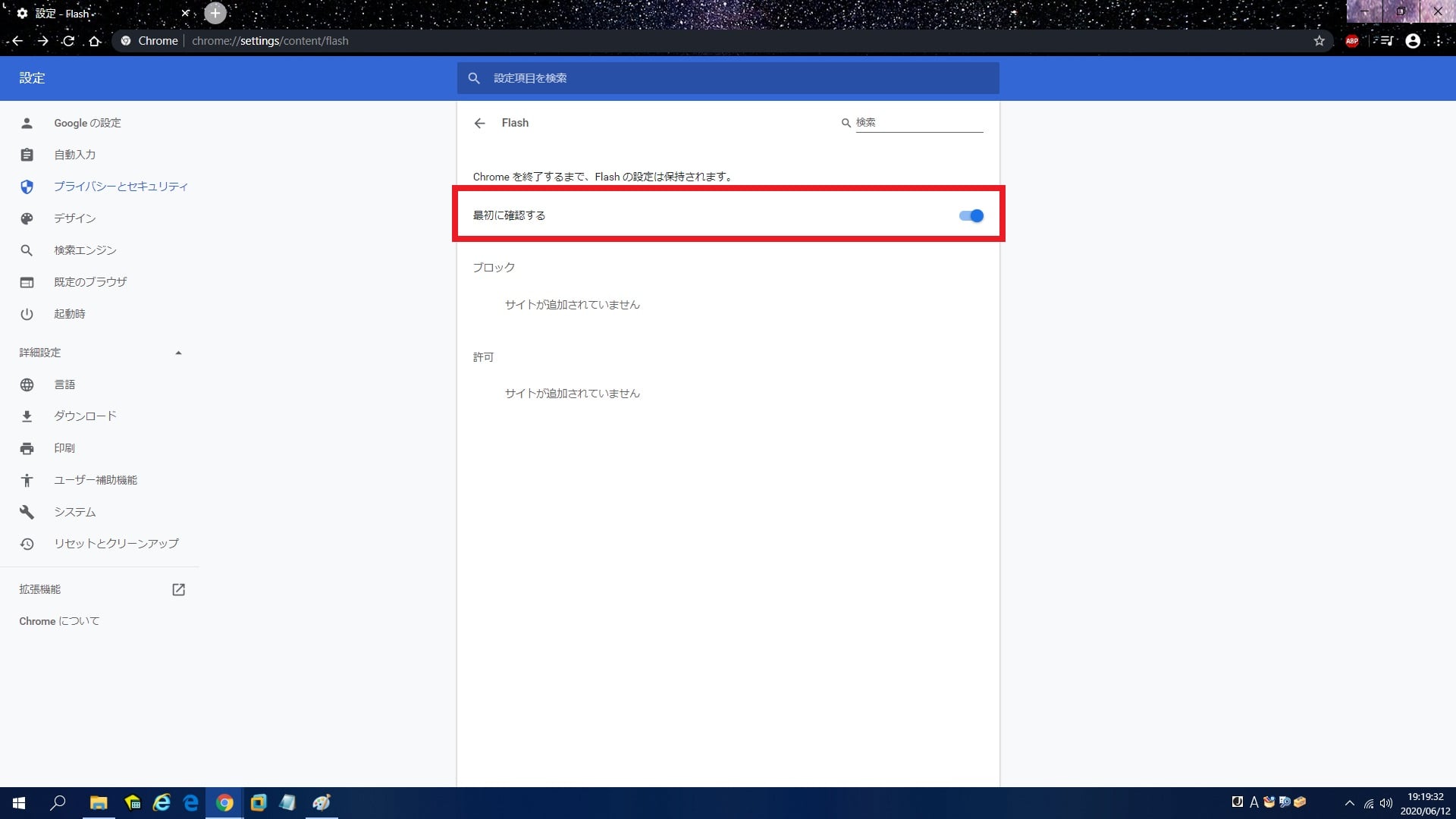The image size is (1456, 819).
Task: Go back using the arrow beside Flash
Action: 479,123
